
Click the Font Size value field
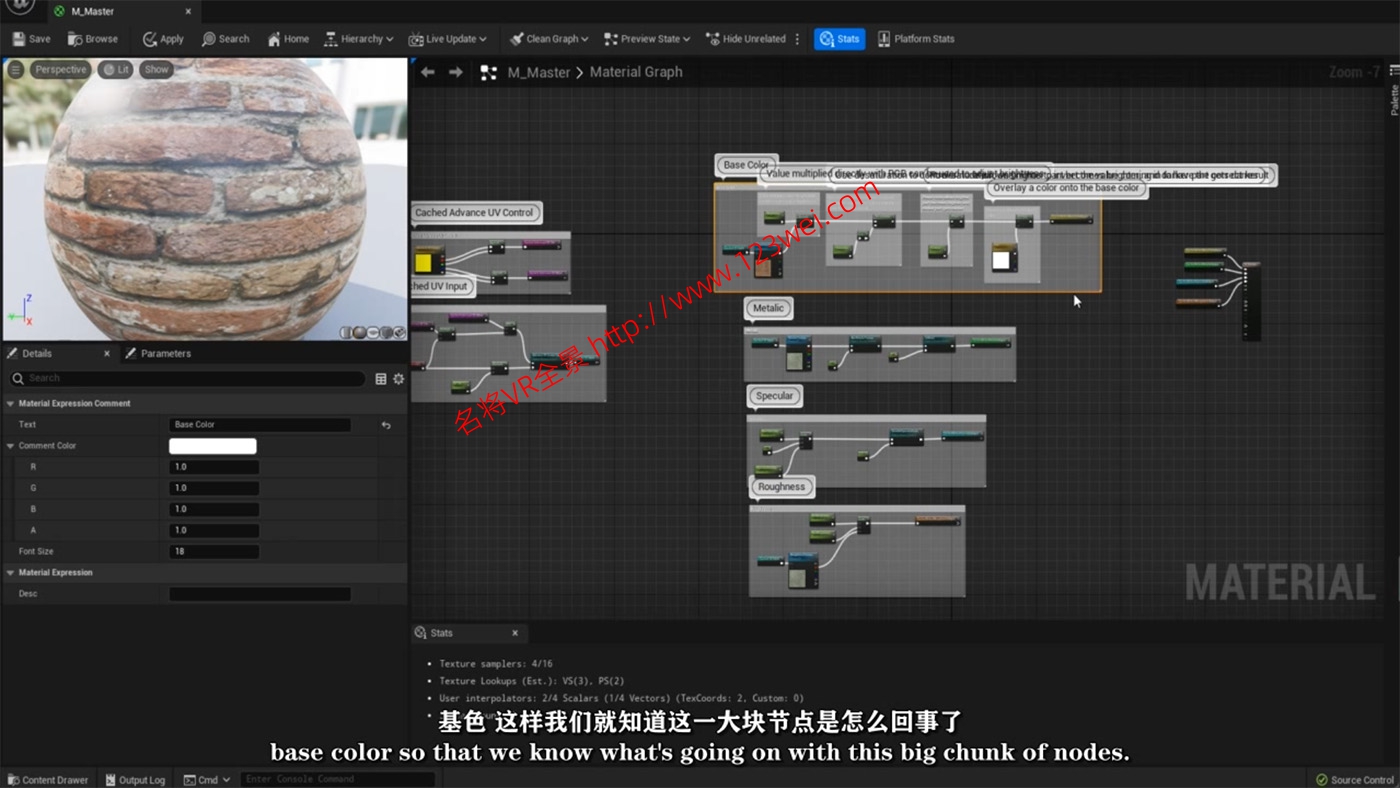tap(214, 552)
